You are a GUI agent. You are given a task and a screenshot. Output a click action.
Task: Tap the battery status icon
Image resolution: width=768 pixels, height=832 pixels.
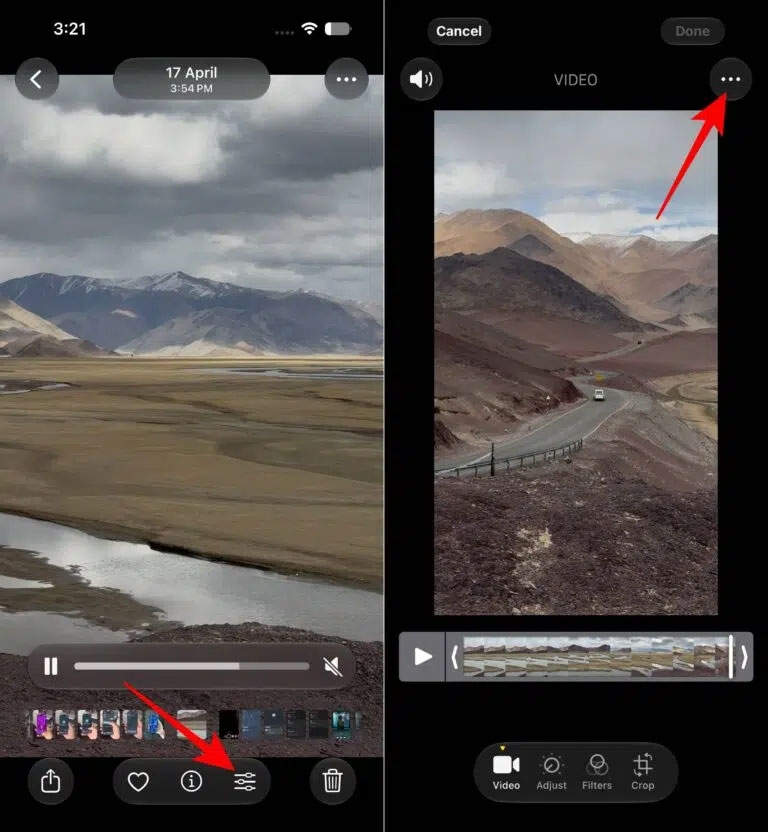[x=338, y=29]
